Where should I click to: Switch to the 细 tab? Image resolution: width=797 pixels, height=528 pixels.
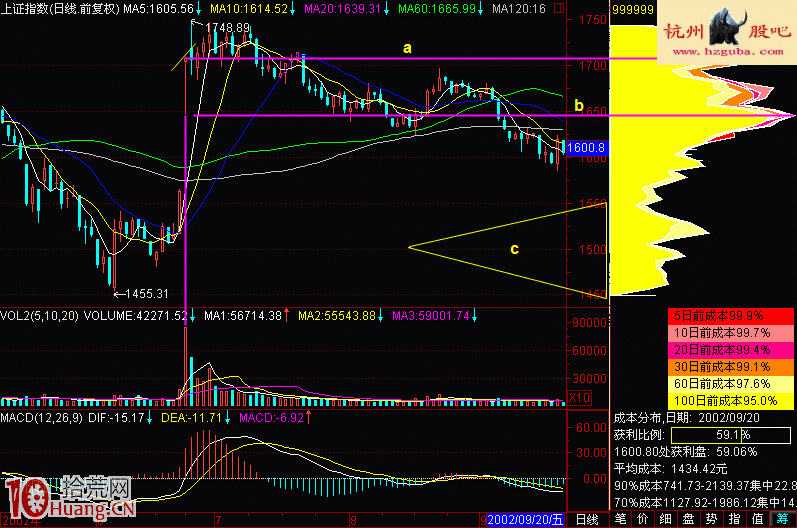click(x=665, y=519)
